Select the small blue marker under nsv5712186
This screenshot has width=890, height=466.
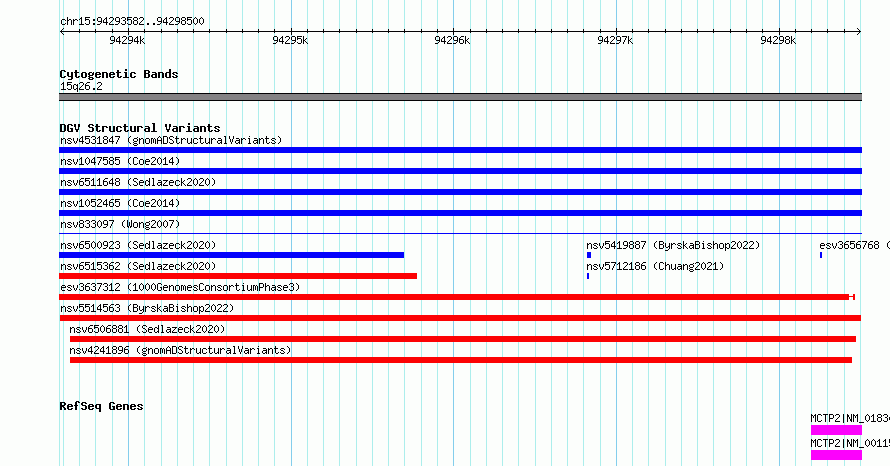588,276
